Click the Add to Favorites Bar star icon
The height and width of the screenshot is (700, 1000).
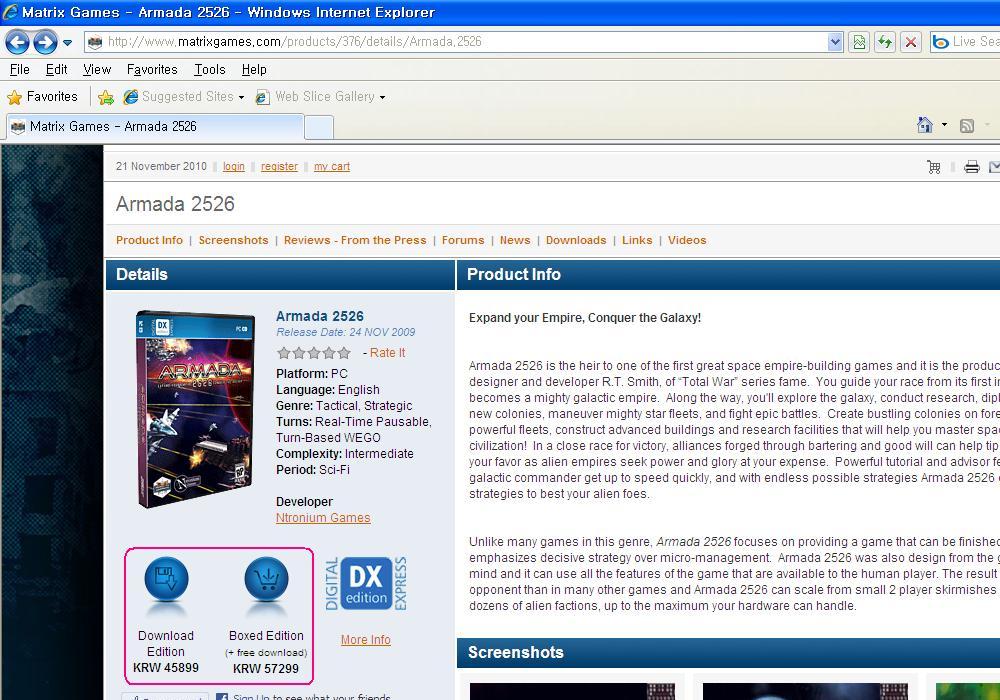pos(106,97)
